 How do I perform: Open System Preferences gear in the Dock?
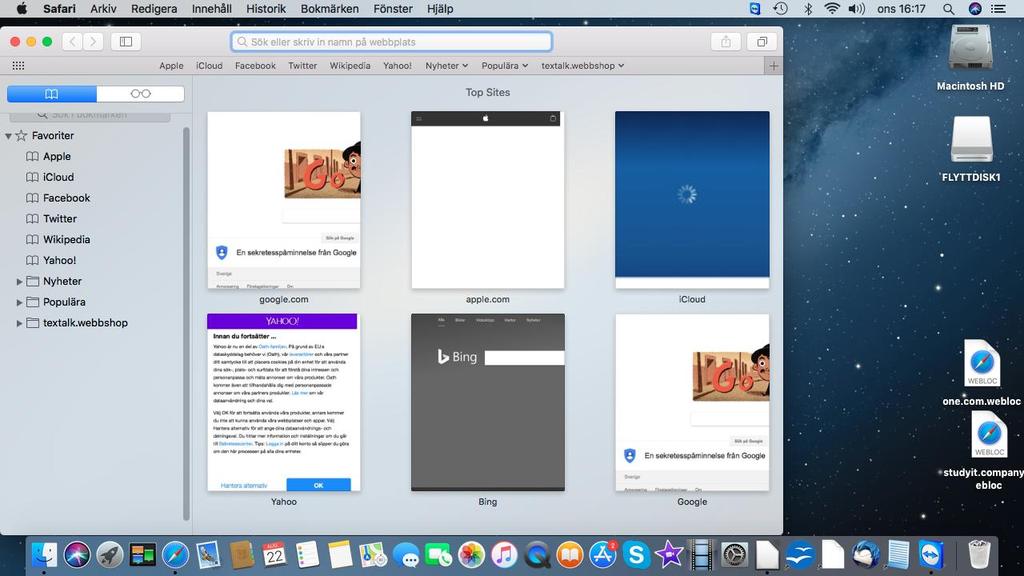[734, 555]
